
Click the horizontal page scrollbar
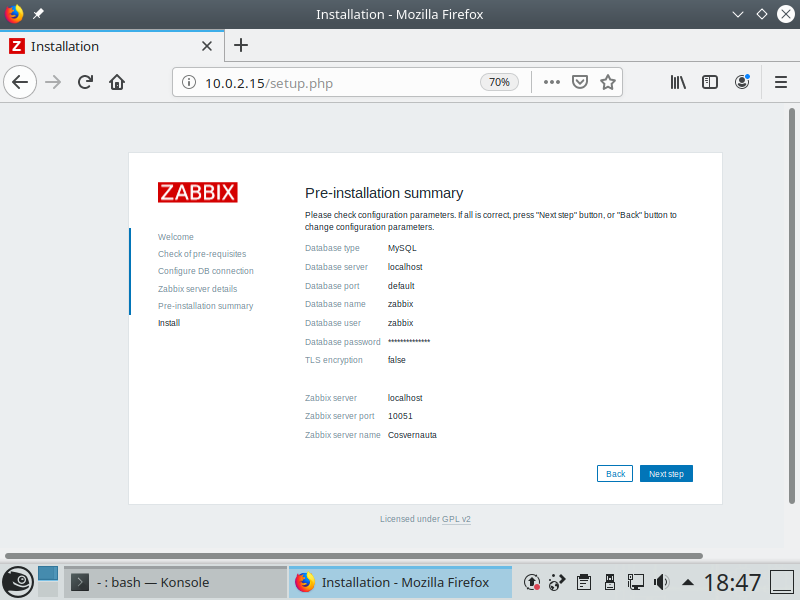coord(354,556)
